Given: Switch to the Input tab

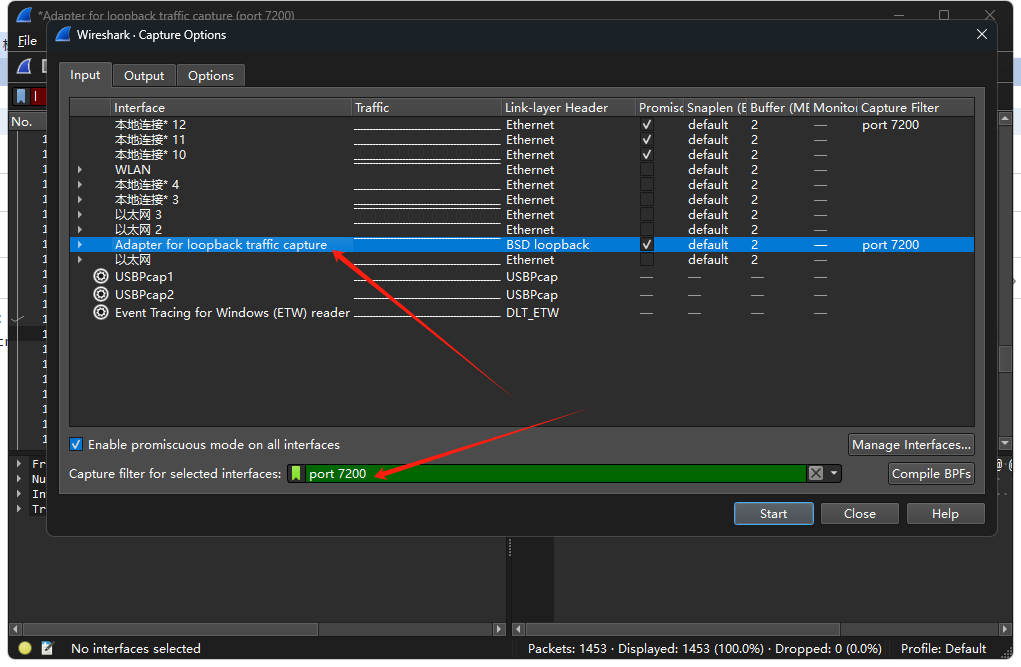Looking at the screenshot, I should tap(85, 75).
